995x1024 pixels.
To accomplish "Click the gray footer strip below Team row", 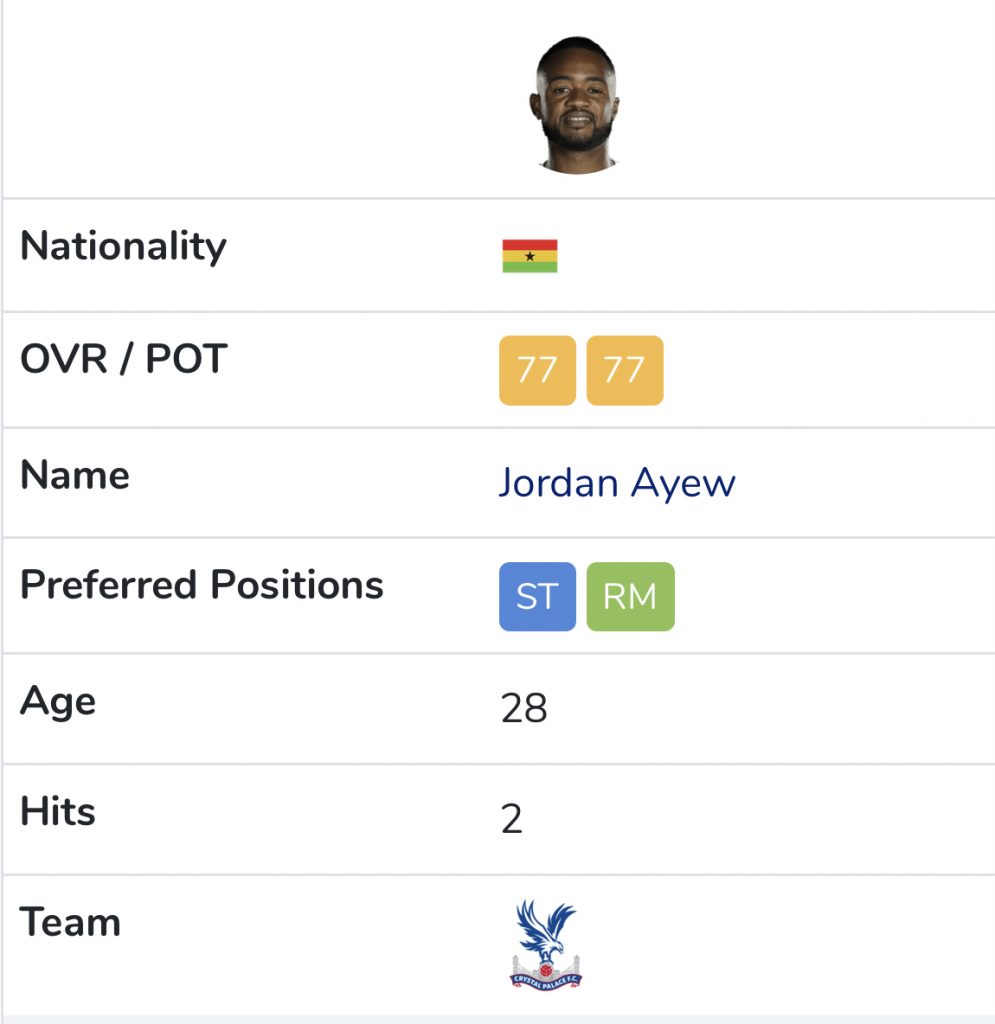I will pyautogui.click(x=498, y=1019).
